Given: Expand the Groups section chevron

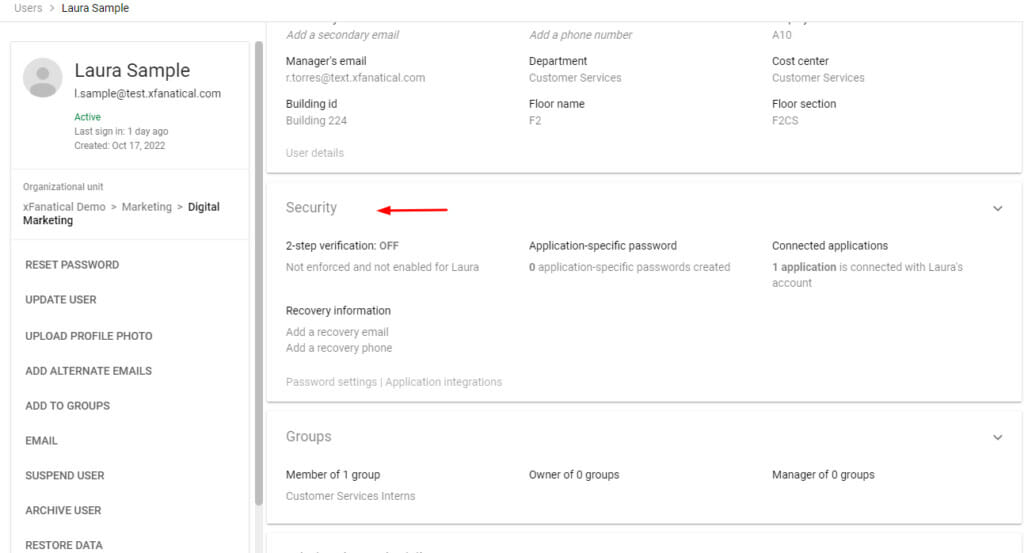Looking at the screenshot, I should [x=997, y=437].
